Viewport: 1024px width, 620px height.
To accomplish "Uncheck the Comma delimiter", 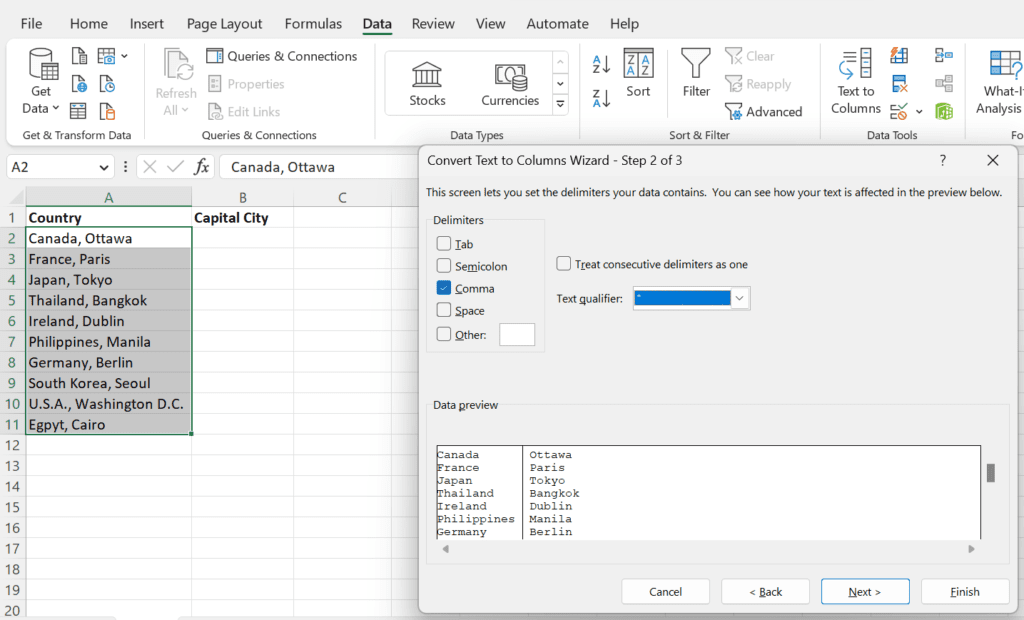I will click(444, 288).
